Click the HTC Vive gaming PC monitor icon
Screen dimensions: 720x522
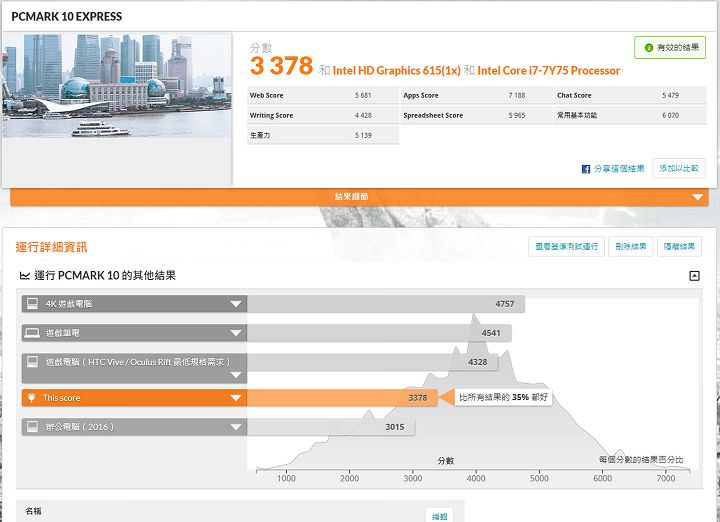[33, 361]
